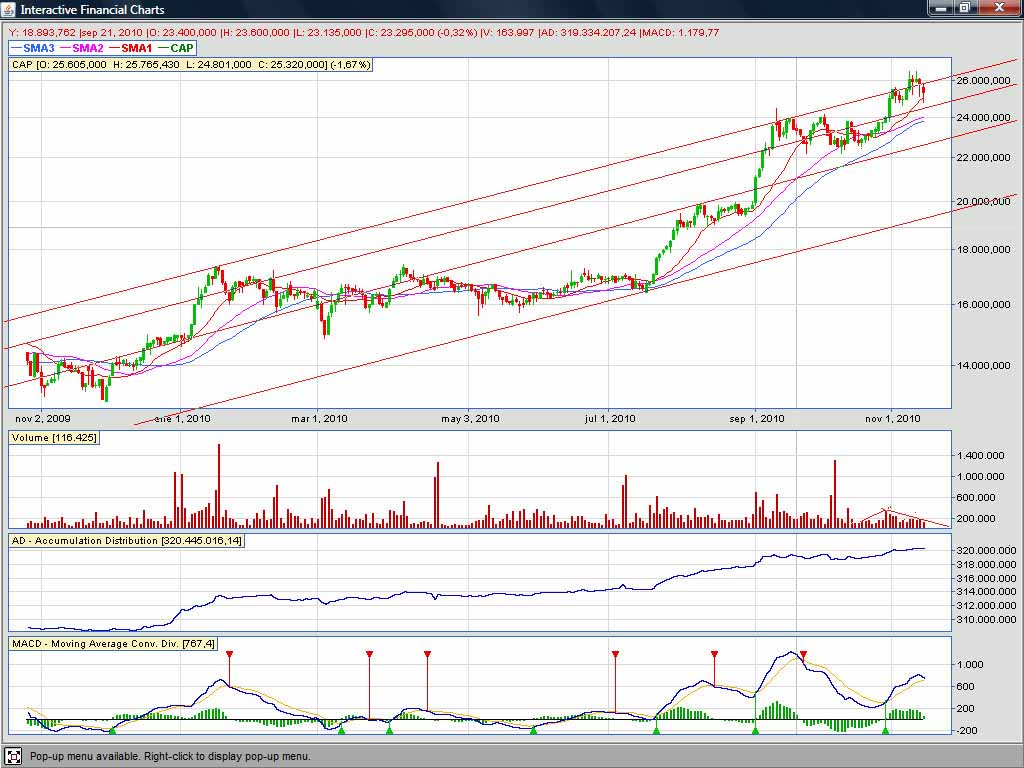Click the 'nov 2, 2009' date axis label
1024x768 pixels.
point(42,419)
